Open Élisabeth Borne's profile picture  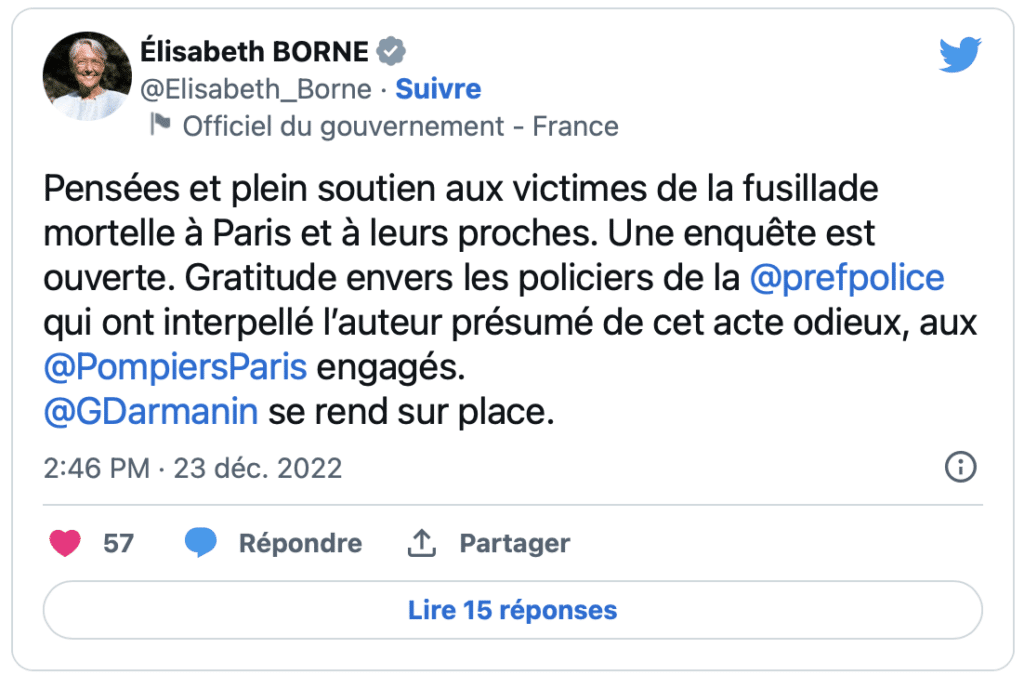tap(87, 76)
